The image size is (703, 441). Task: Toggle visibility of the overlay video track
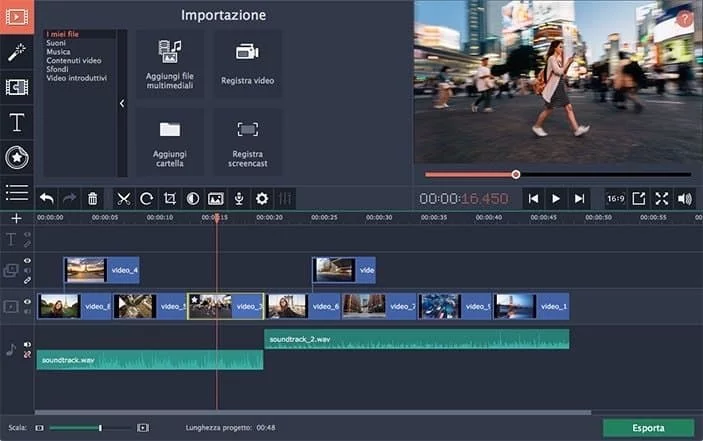pos(27,261)
